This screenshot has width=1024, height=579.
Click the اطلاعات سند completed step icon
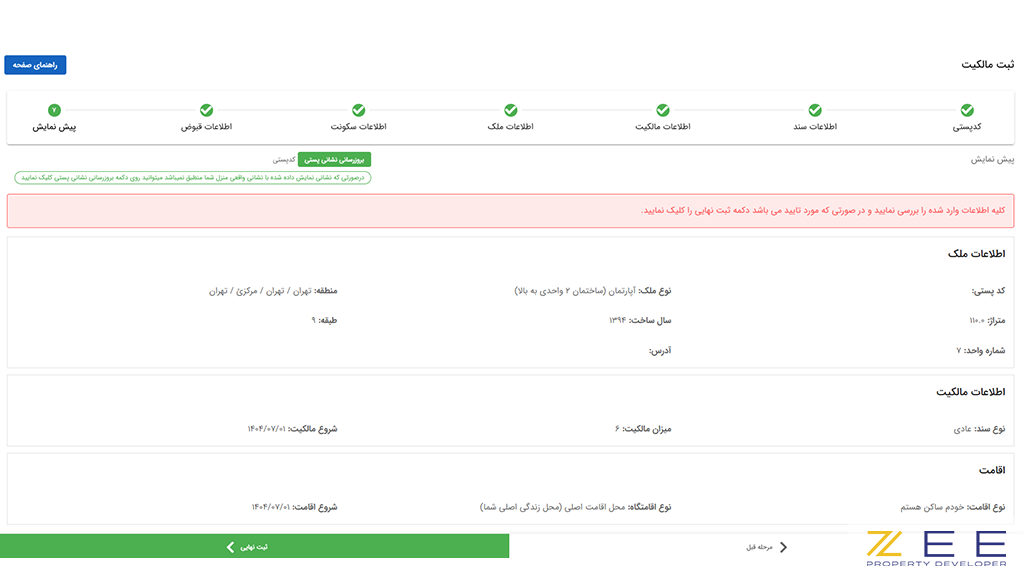click(813, 110)
